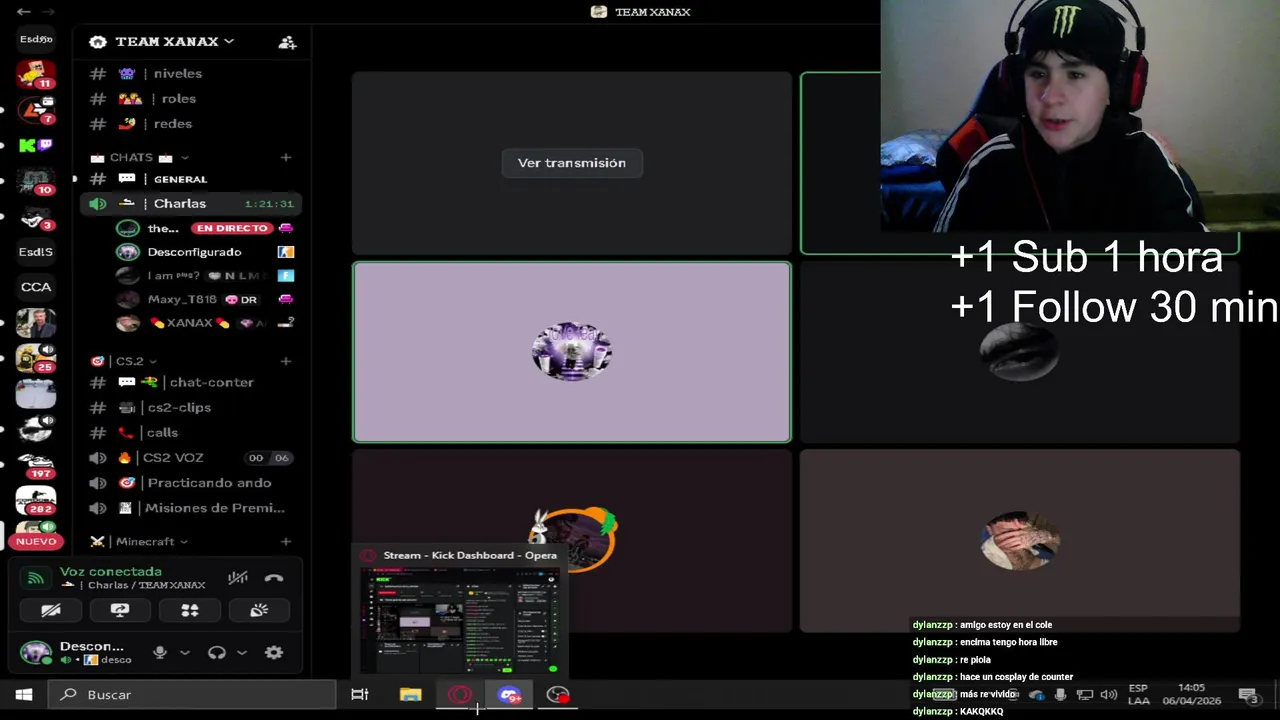Open the redes text channel

(x=190, y=124)
